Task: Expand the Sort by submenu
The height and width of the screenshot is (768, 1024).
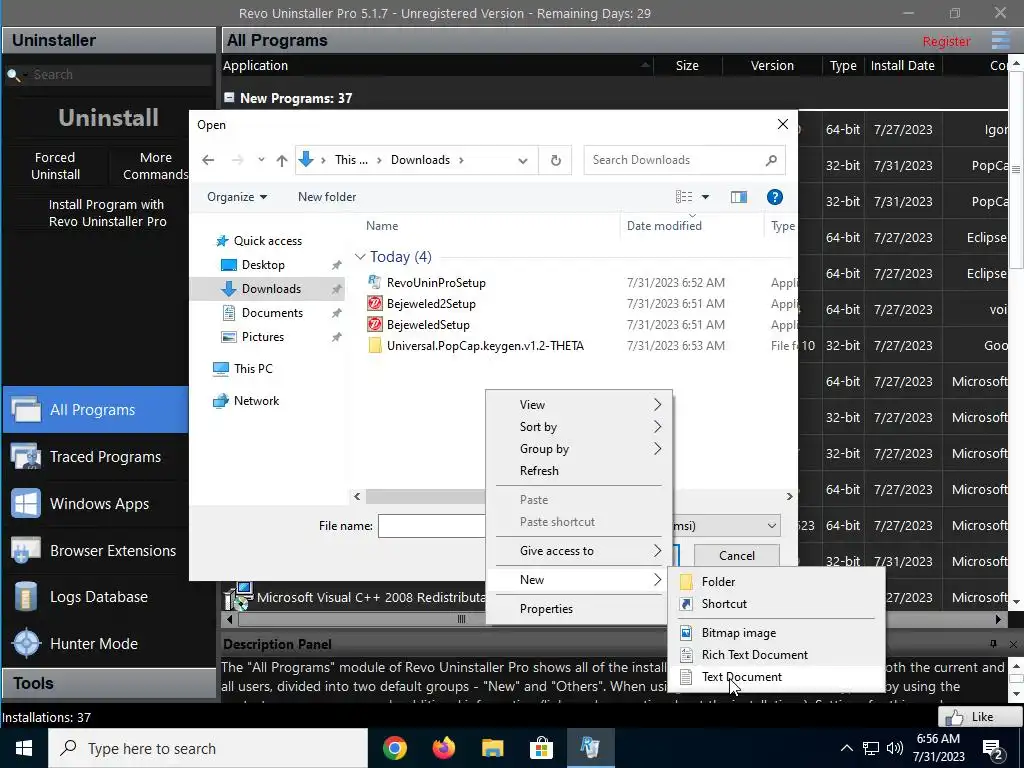Action: 579,427
